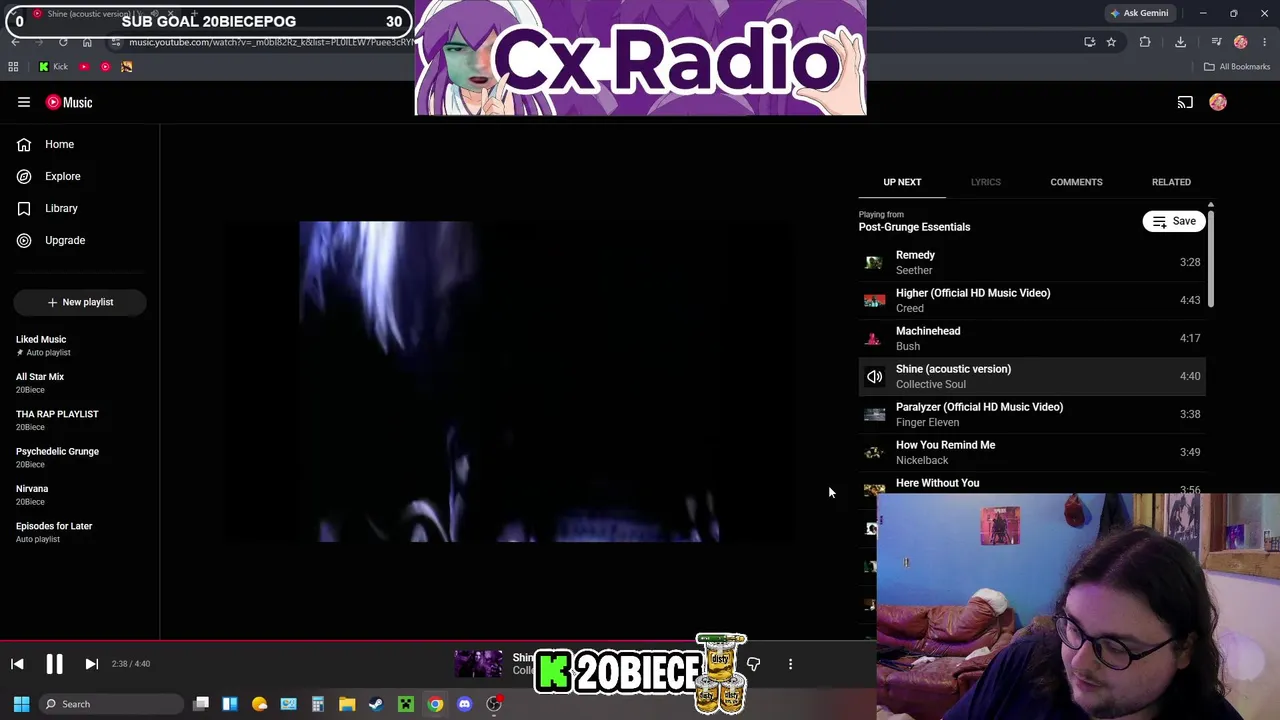This screenshot has width=1280, height=720.
Task: Open OBS Studio from the taskbar
Action: coord(494,704)
